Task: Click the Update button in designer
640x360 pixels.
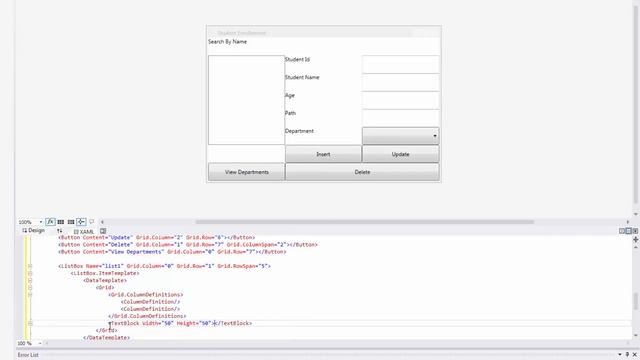Action: pos(400,154)
